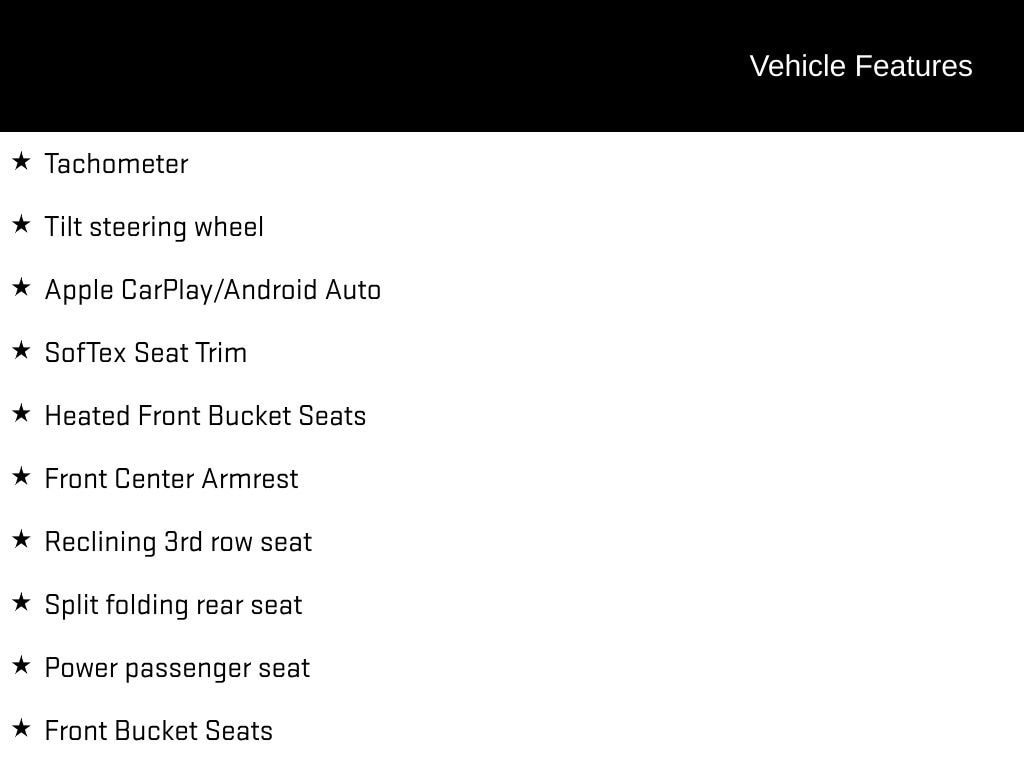Click the Vehicle Features heading

coord(860,66)
